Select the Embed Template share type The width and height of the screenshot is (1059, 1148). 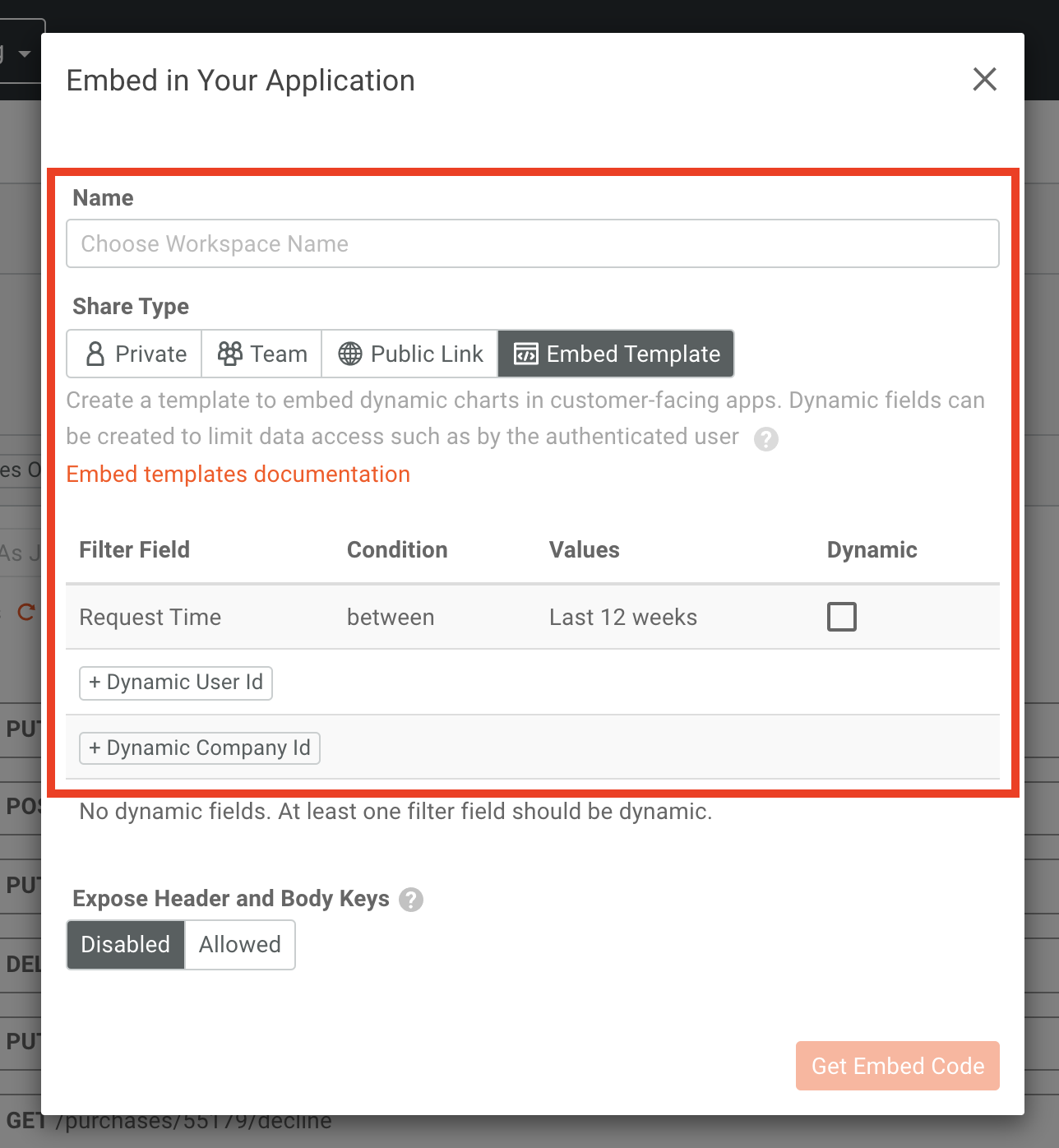(x=616, y=354)
